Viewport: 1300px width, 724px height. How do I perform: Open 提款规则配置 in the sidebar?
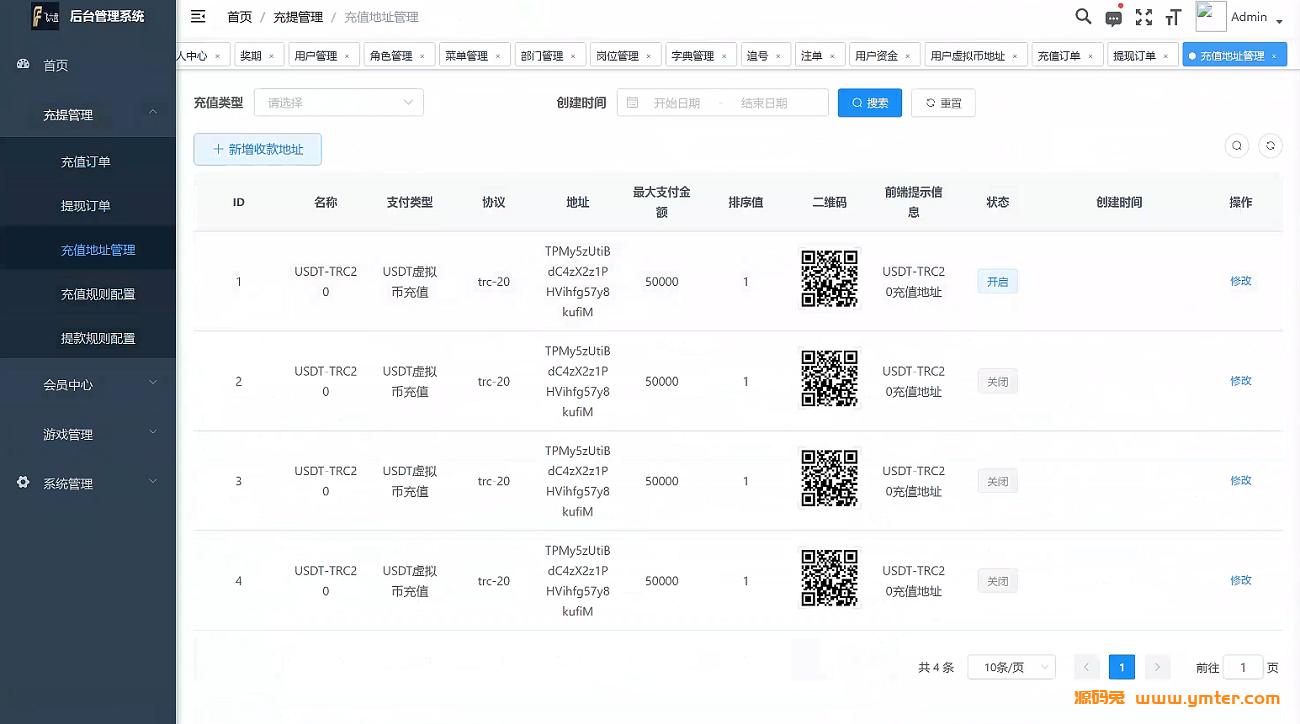pyautogui.click(x=88, y=338)
